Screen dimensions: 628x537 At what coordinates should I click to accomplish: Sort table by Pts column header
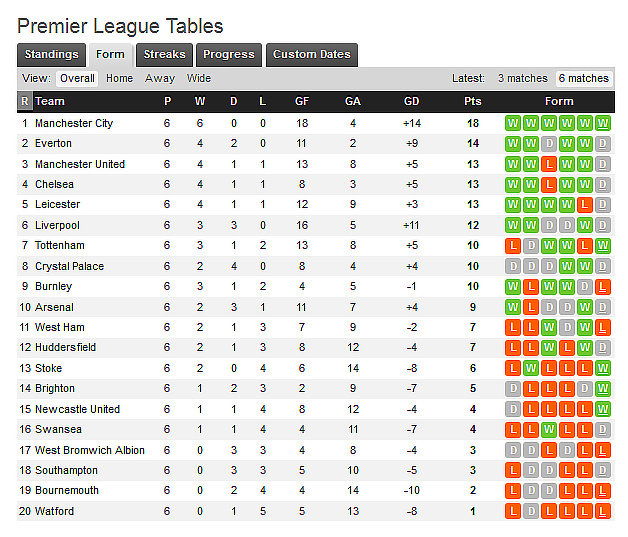click(x=473, y=101)
